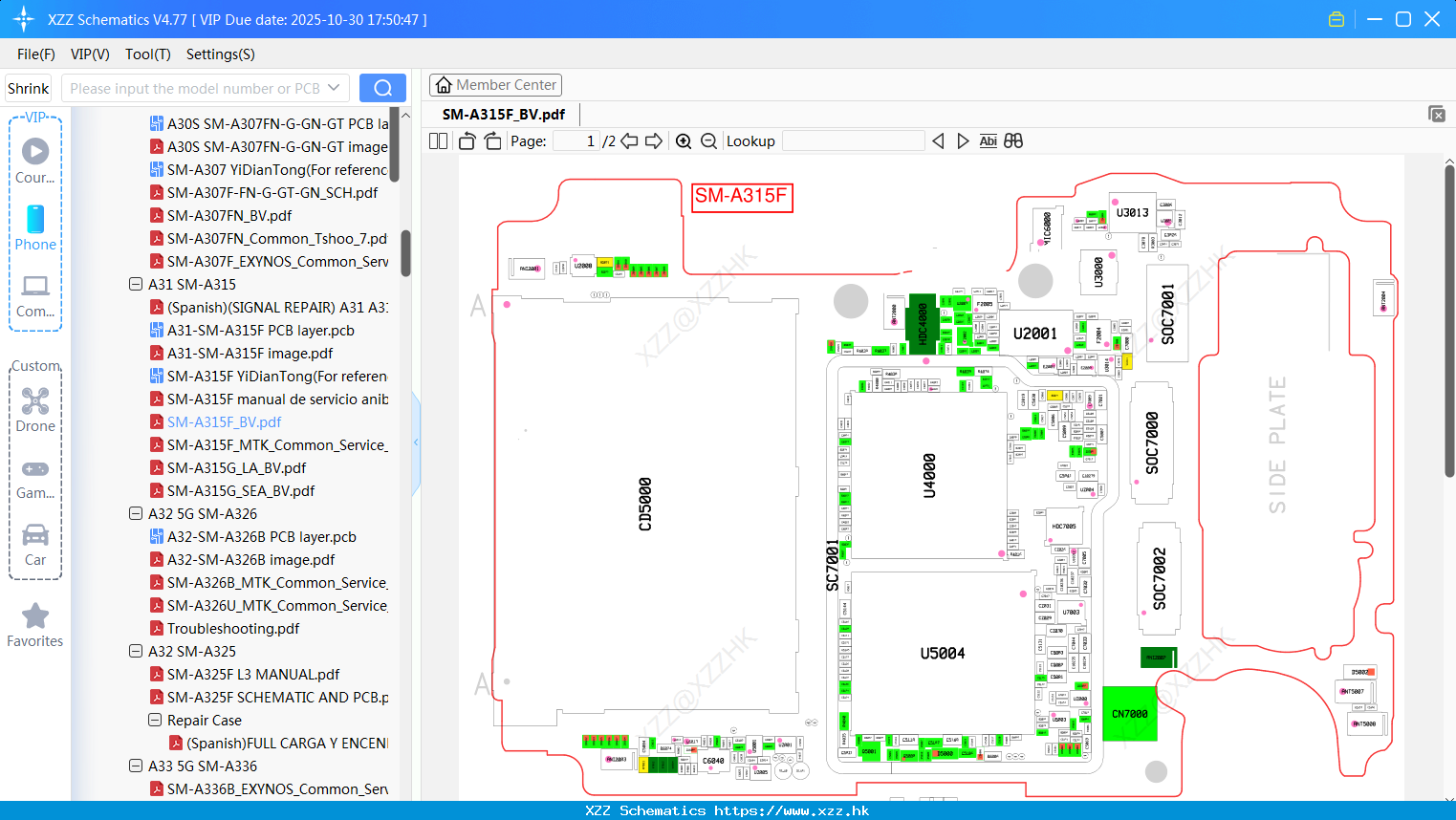Click the Shrink button
1456x820 pixels.
[29, 88]
